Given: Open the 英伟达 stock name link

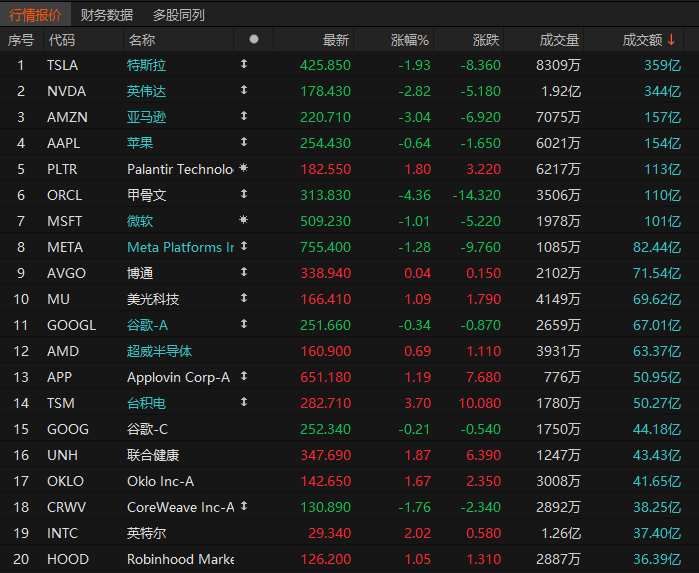Looking at the screenshot, I should pos(146,91).
